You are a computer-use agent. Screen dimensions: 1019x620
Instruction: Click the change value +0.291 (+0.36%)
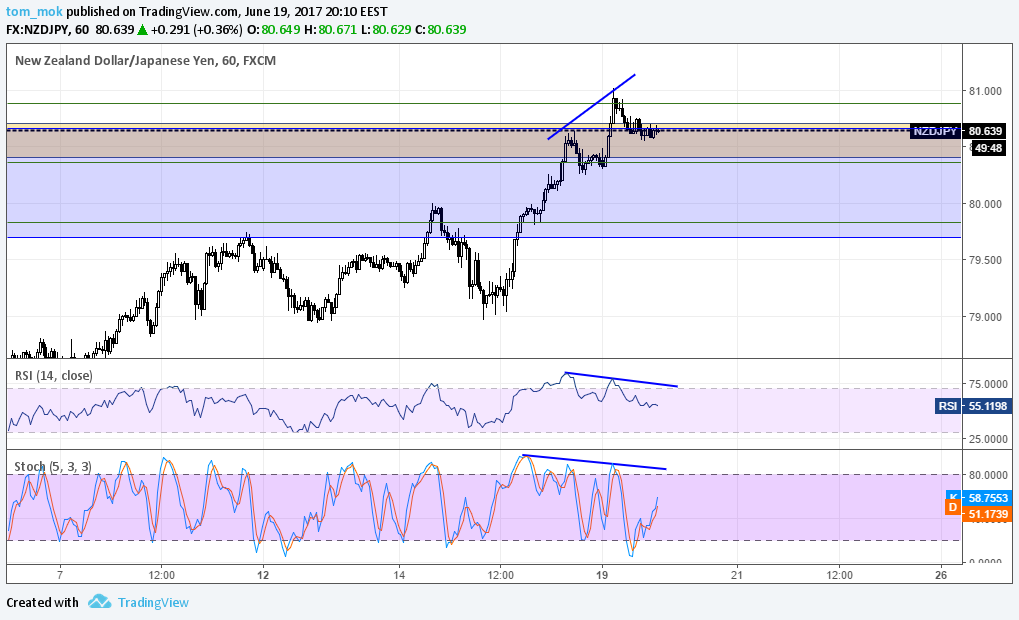point(196,29)
